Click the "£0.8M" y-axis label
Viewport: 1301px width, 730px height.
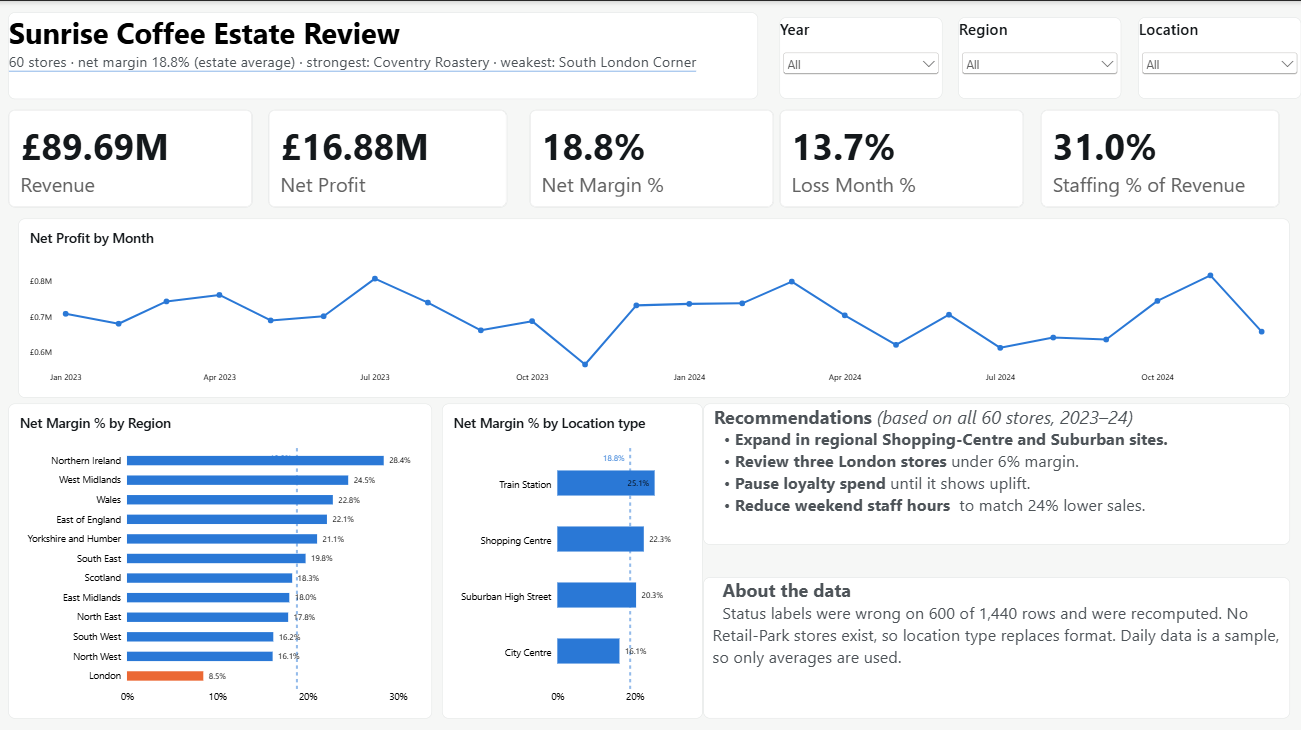coord(41,281)
